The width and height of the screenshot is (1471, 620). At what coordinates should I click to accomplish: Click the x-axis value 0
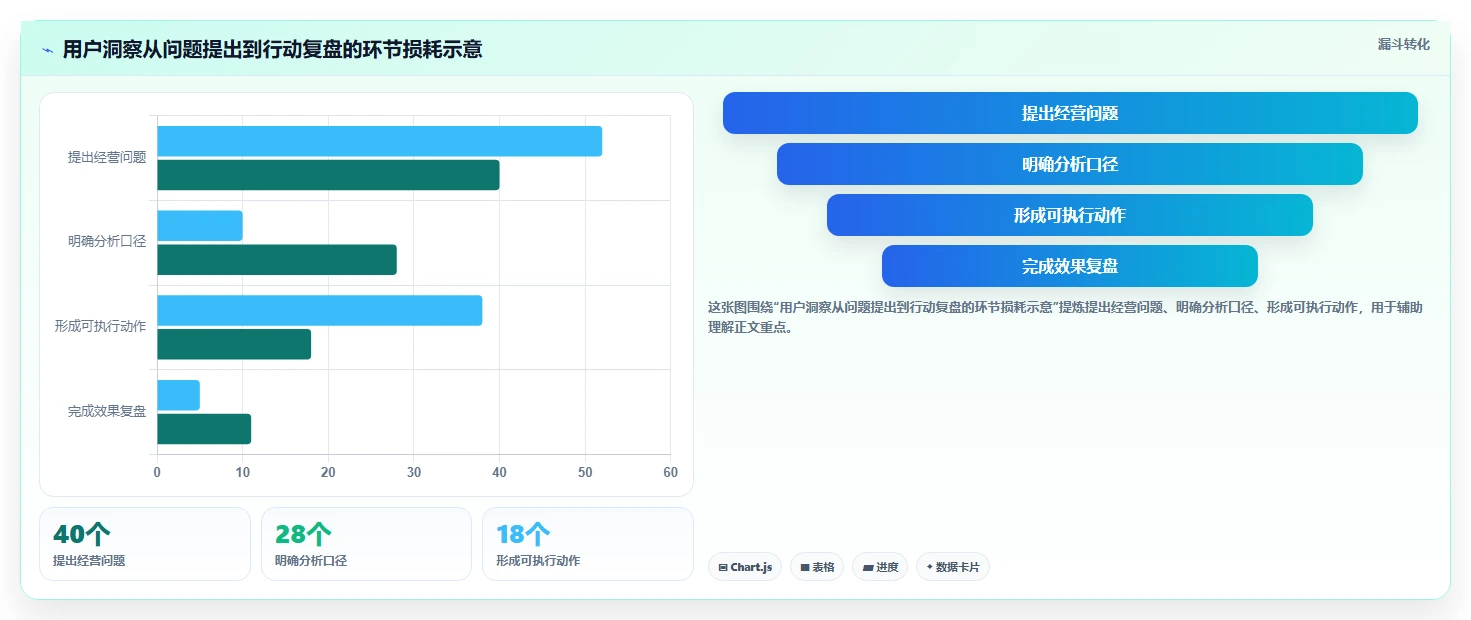point(157,473)
